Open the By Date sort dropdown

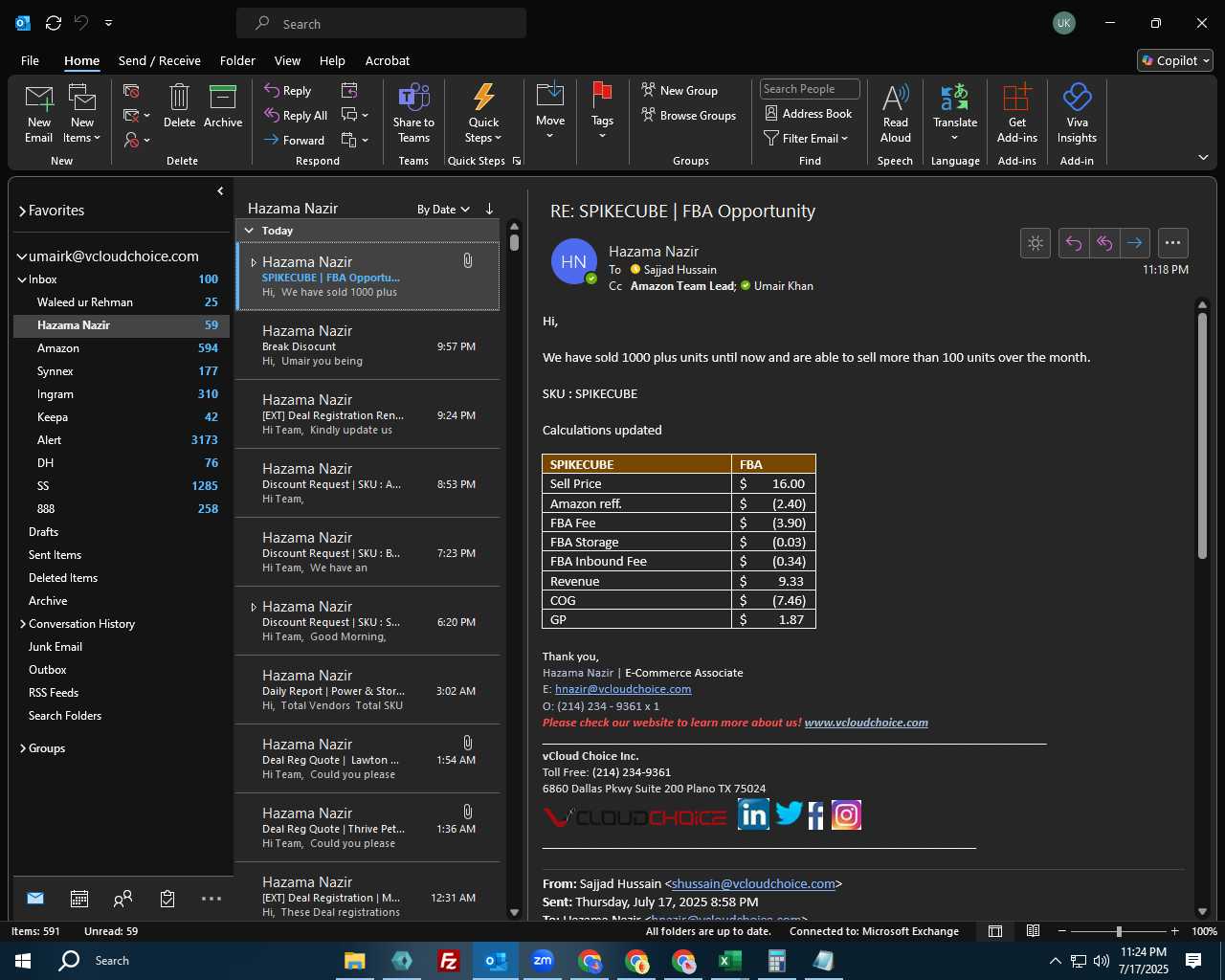click(443, 210)
